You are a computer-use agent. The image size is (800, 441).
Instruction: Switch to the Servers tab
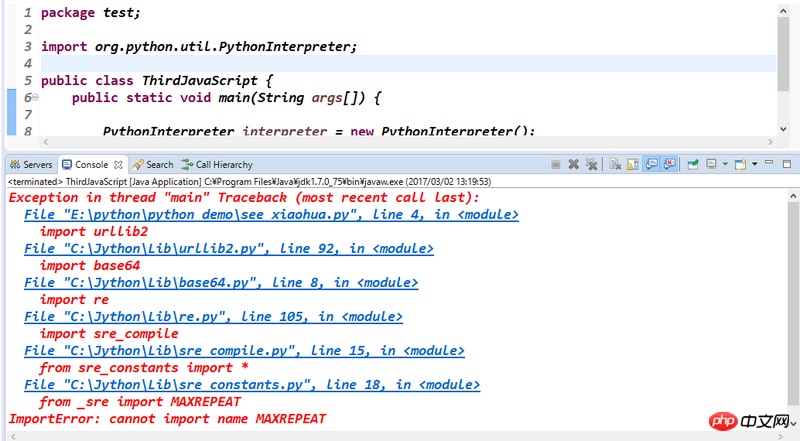(x=31, y=164)
